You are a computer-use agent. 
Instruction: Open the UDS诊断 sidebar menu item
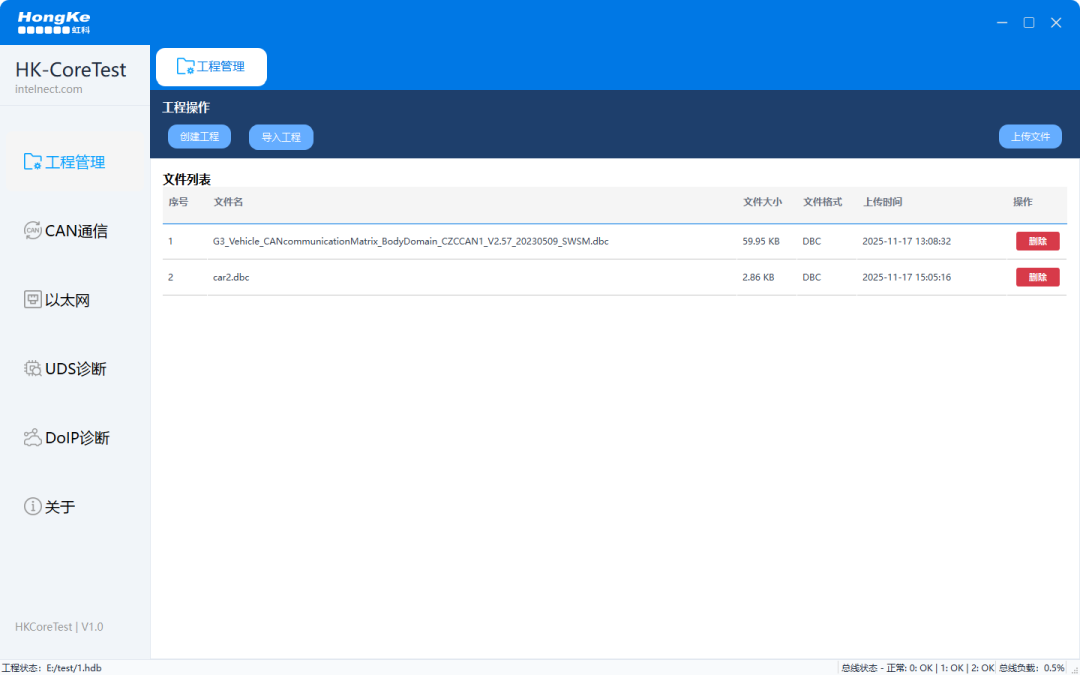(75, 368)
